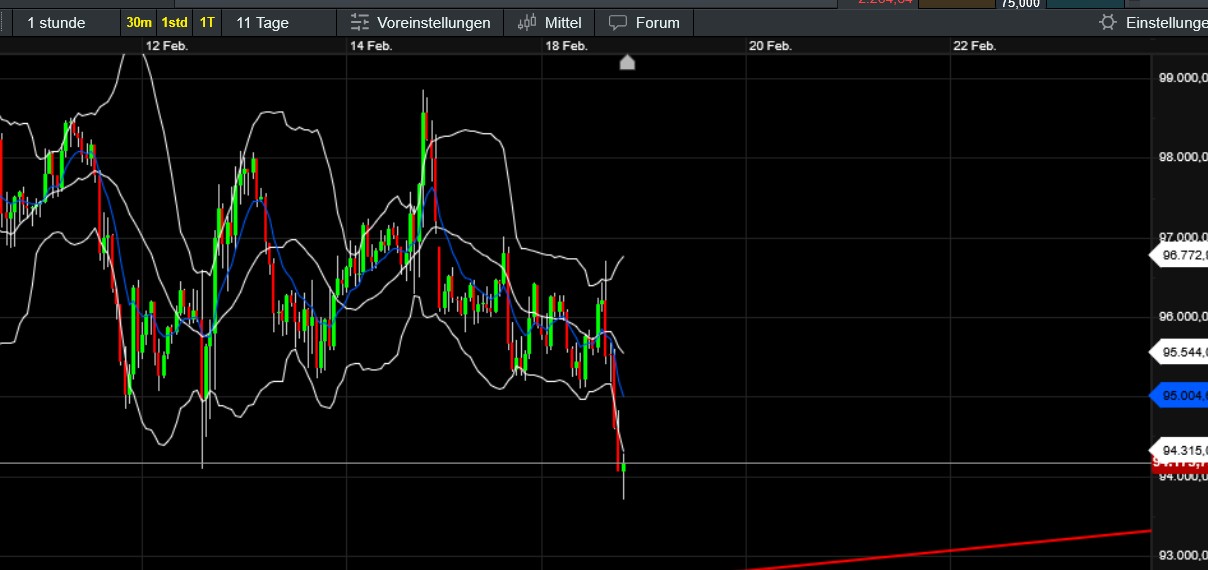Open the '1 stunde' timeframe dropdown

[56, 22]
